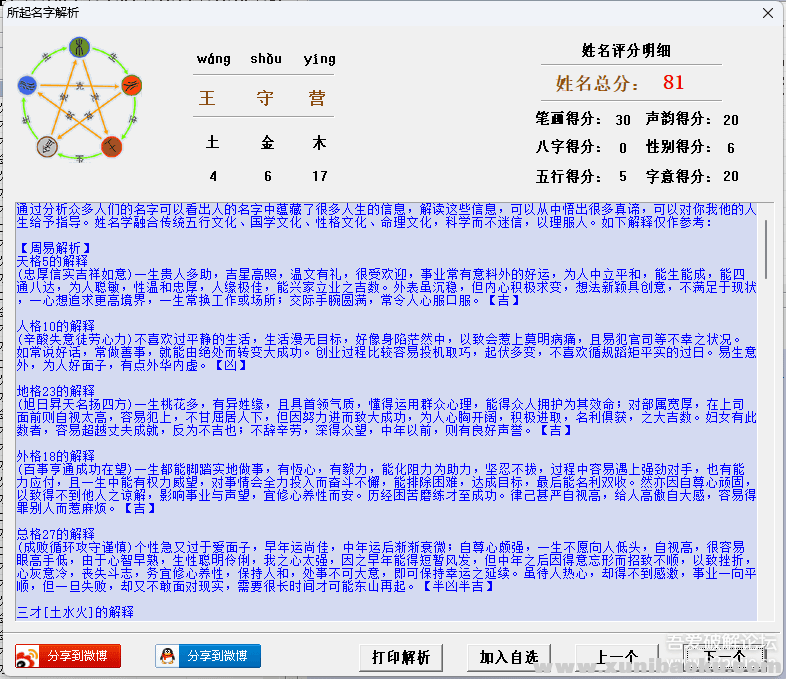Image resolution: width=786 pixels, height=679 pixels.
Task: Click the 人格10的解释 section heading
Action: click(55, 326)
